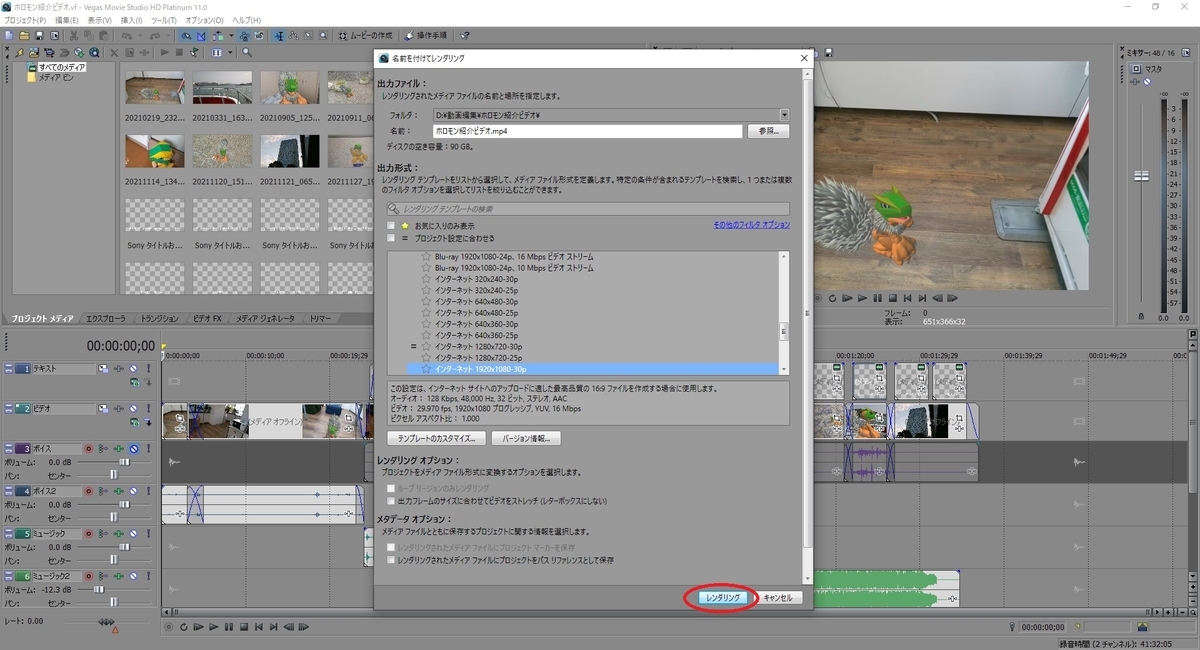This screenshot has width=1200, height=650.
Task: Open 'その他のフィルタ オプション' link
Action: click(751, 226)
